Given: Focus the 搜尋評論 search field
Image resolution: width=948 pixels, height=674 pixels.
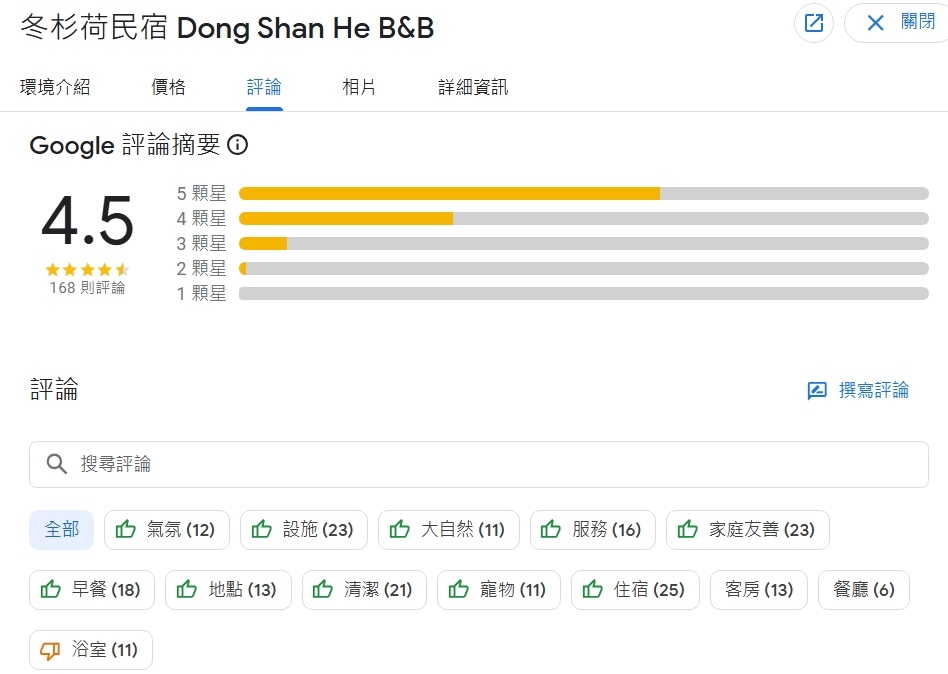Looking at the screenshot, I should click(490, 464).
